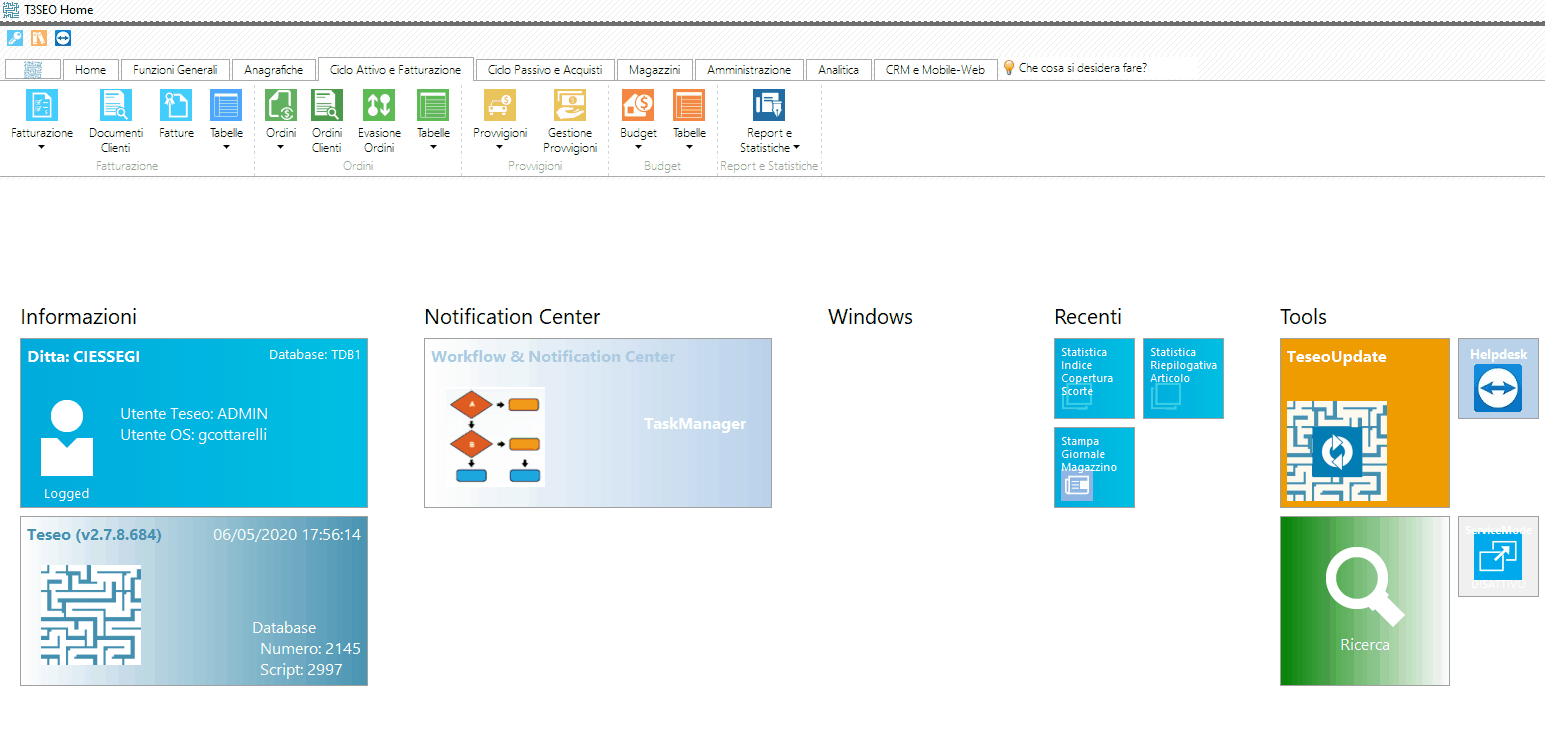Open the green Ricerca search tile
Viewport: 1545px width, 742px height.
1365,601
